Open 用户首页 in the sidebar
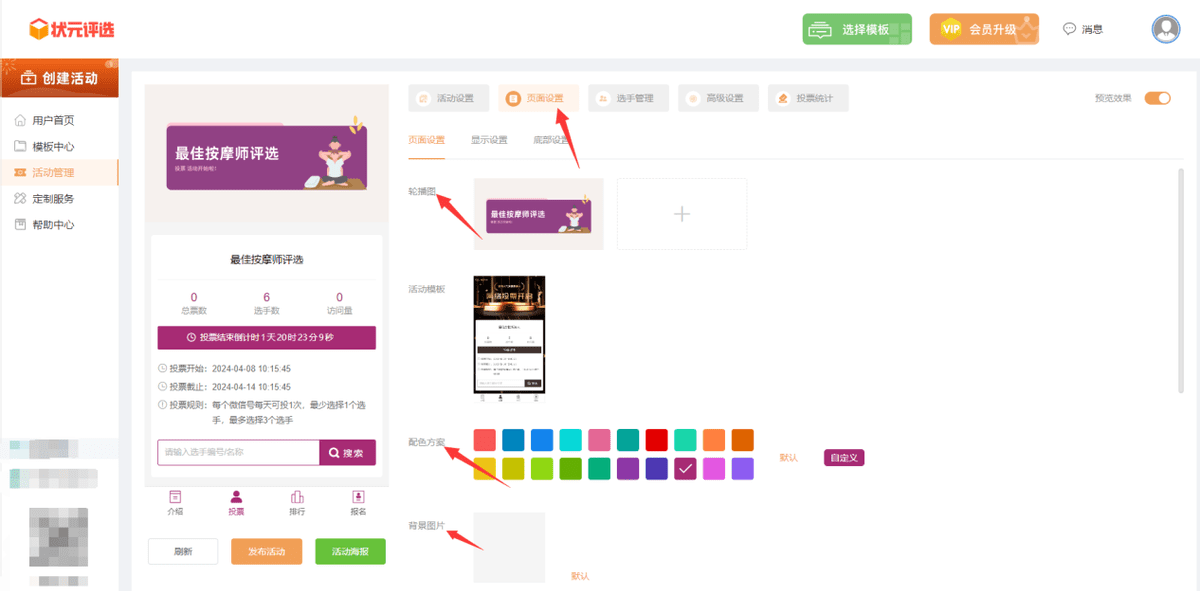This screenshot has width=1200, height=591. [53, 120]
